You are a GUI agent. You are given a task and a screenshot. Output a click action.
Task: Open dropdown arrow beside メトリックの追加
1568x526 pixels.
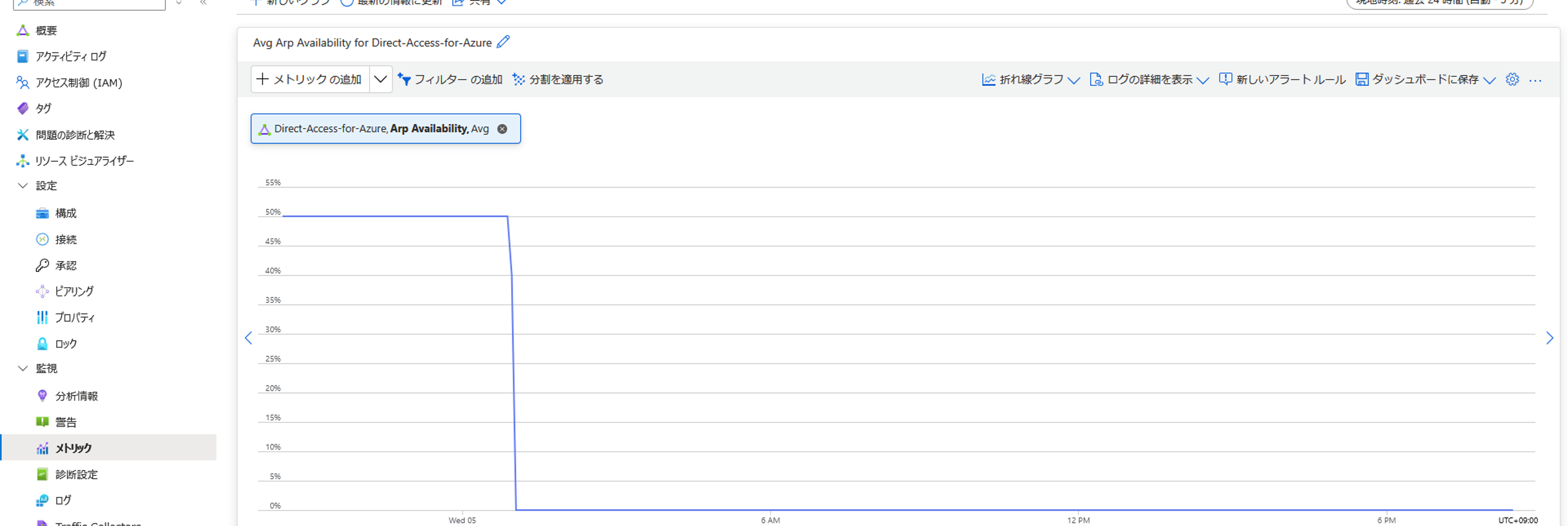381,79
